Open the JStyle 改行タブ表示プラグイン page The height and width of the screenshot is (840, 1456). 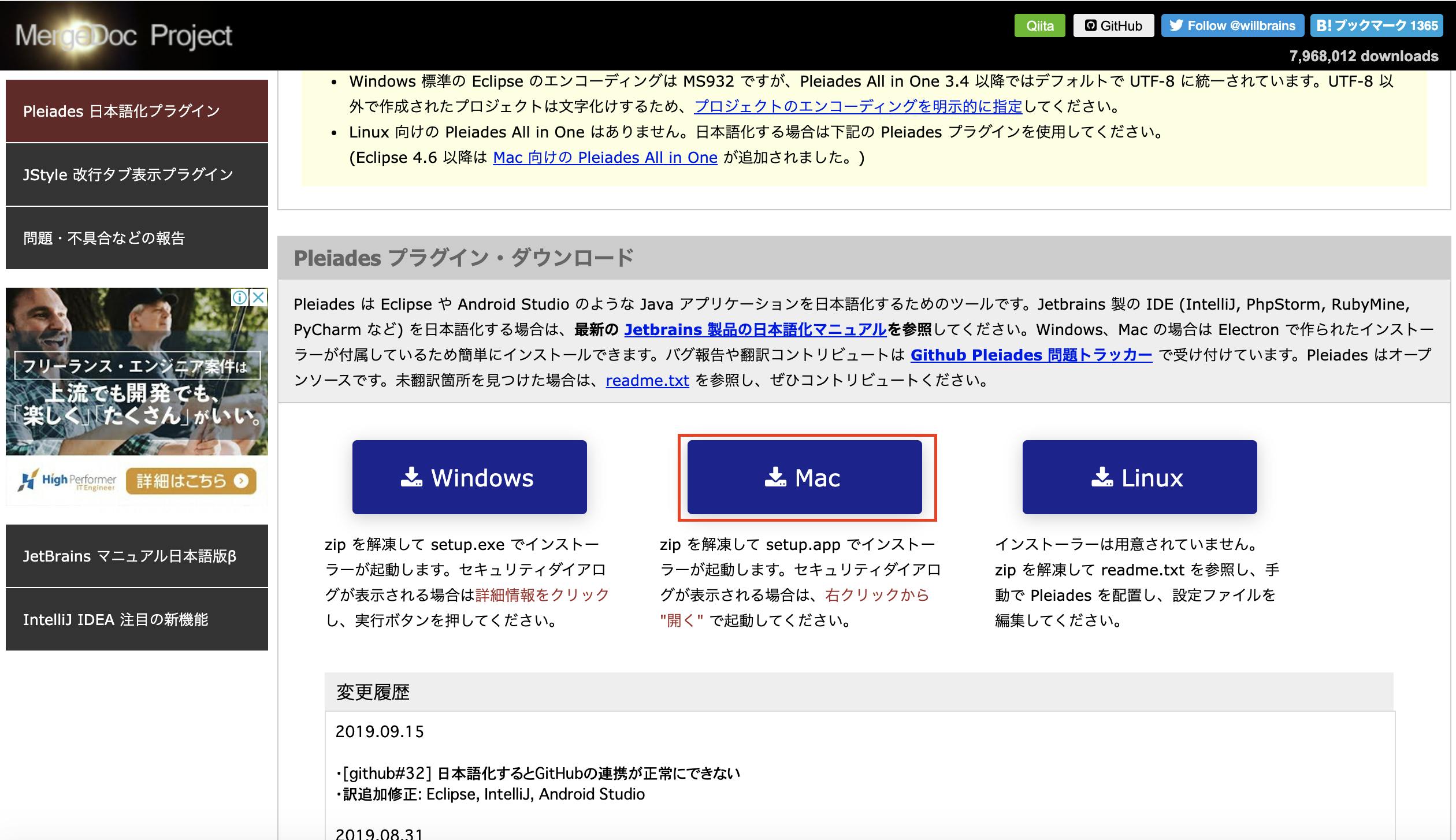(x=136, y=174)
